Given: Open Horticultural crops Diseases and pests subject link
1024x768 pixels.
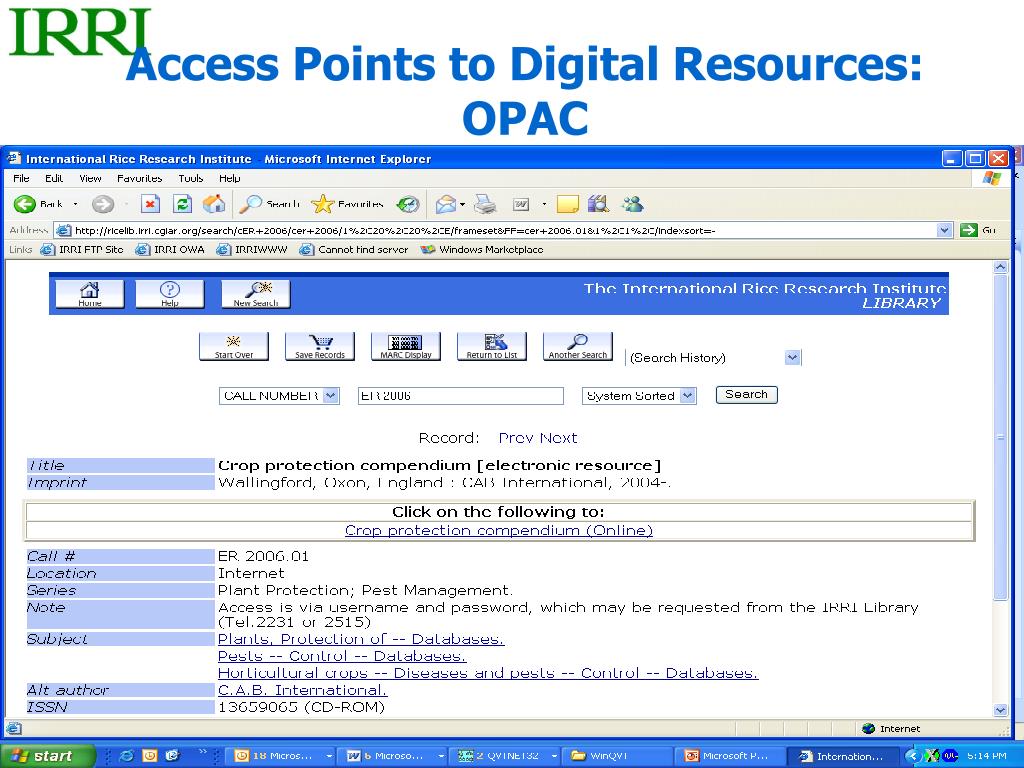Looking at the screenshot, I should coord(488,673).
